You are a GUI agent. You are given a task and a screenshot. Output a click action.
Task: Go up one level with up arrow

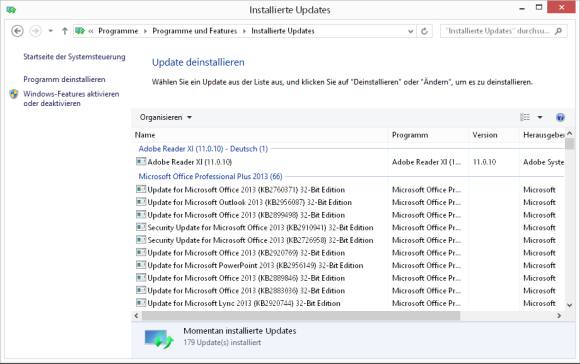point(65,31)
